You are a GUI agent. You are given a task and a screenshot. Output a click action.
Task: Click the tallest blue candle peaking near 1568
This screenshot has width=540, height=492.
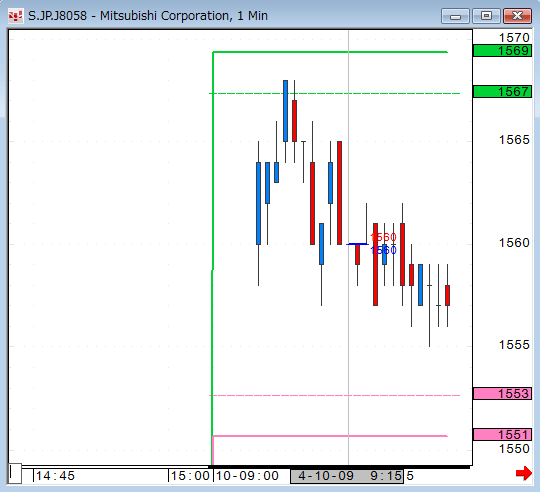(x=285, y=111)
